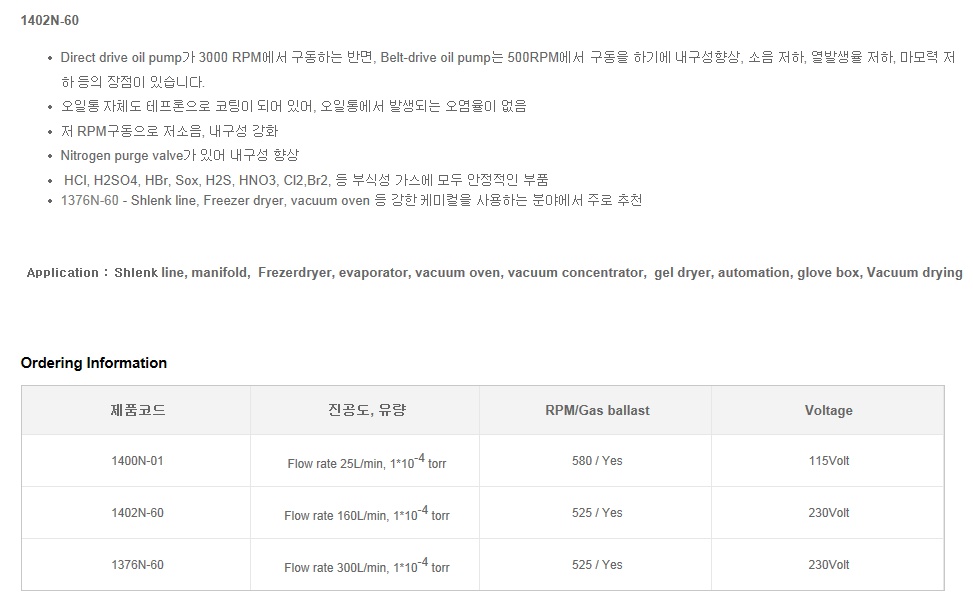Click the Flow rate 300L/min cell

click(x=366, y=566)
